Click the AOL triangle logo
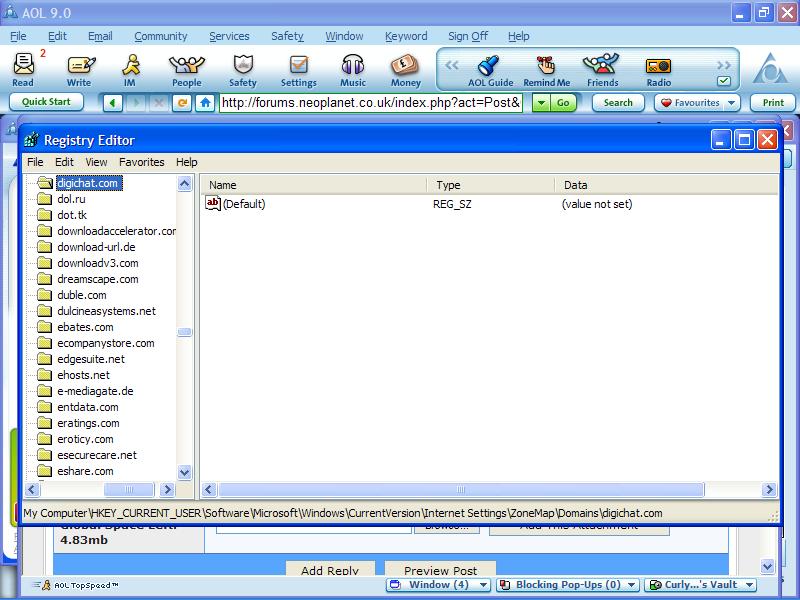Image resolution: width=800 pixels, height=600 pixels. pos(770,69)
